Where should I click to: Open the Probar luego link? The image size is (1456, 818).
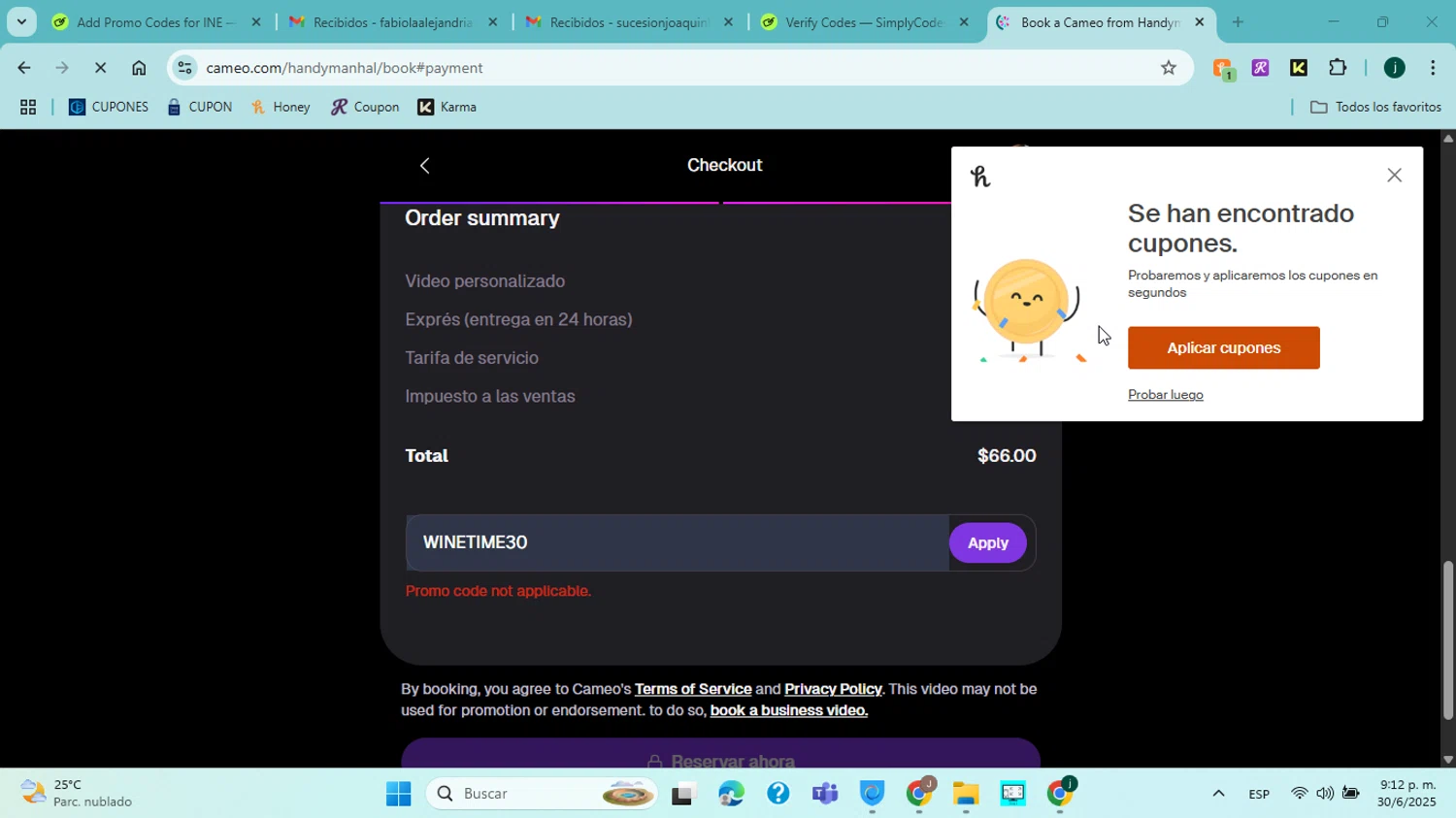coord(1165,395)
